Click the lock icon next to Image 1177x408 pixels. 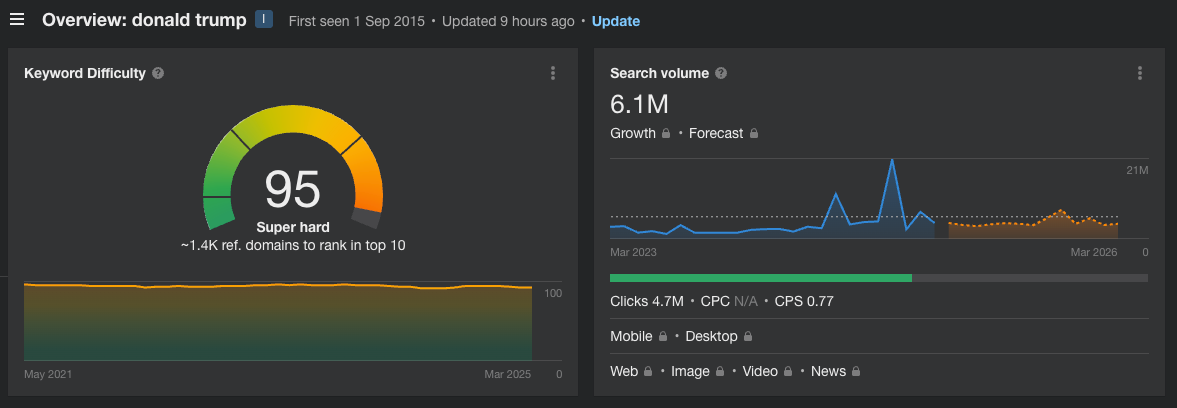[x=720, y=371]
